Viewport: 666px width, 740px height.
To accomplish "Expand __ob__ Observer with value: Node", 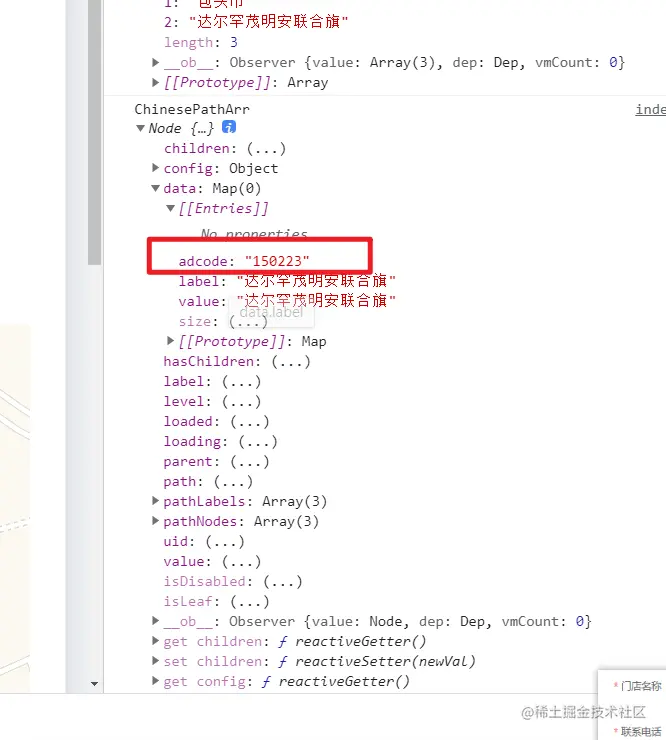I will click(x=155, y=621).
